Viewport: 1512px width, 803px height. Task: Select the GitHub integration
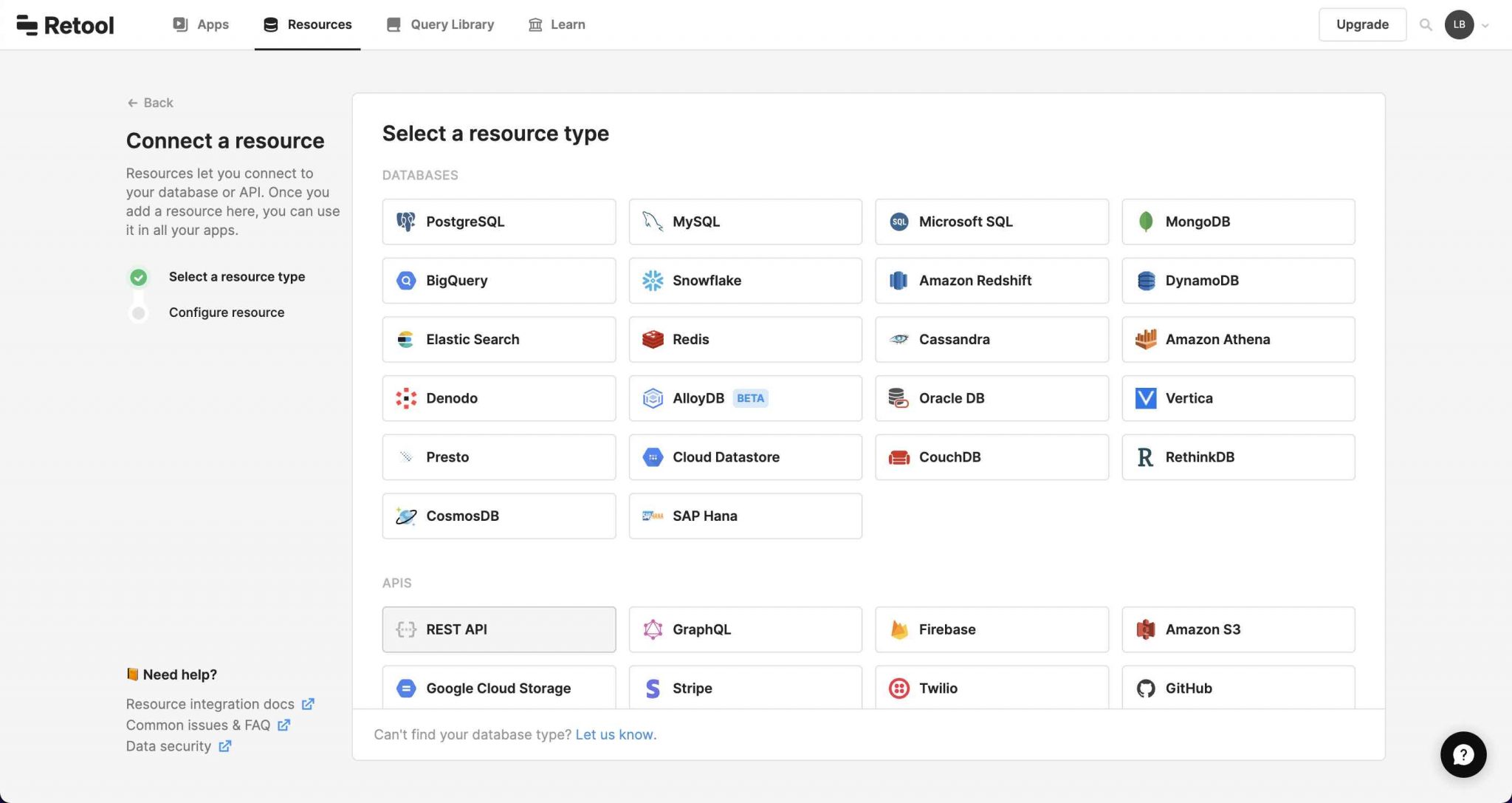(x=1237, y=688)
